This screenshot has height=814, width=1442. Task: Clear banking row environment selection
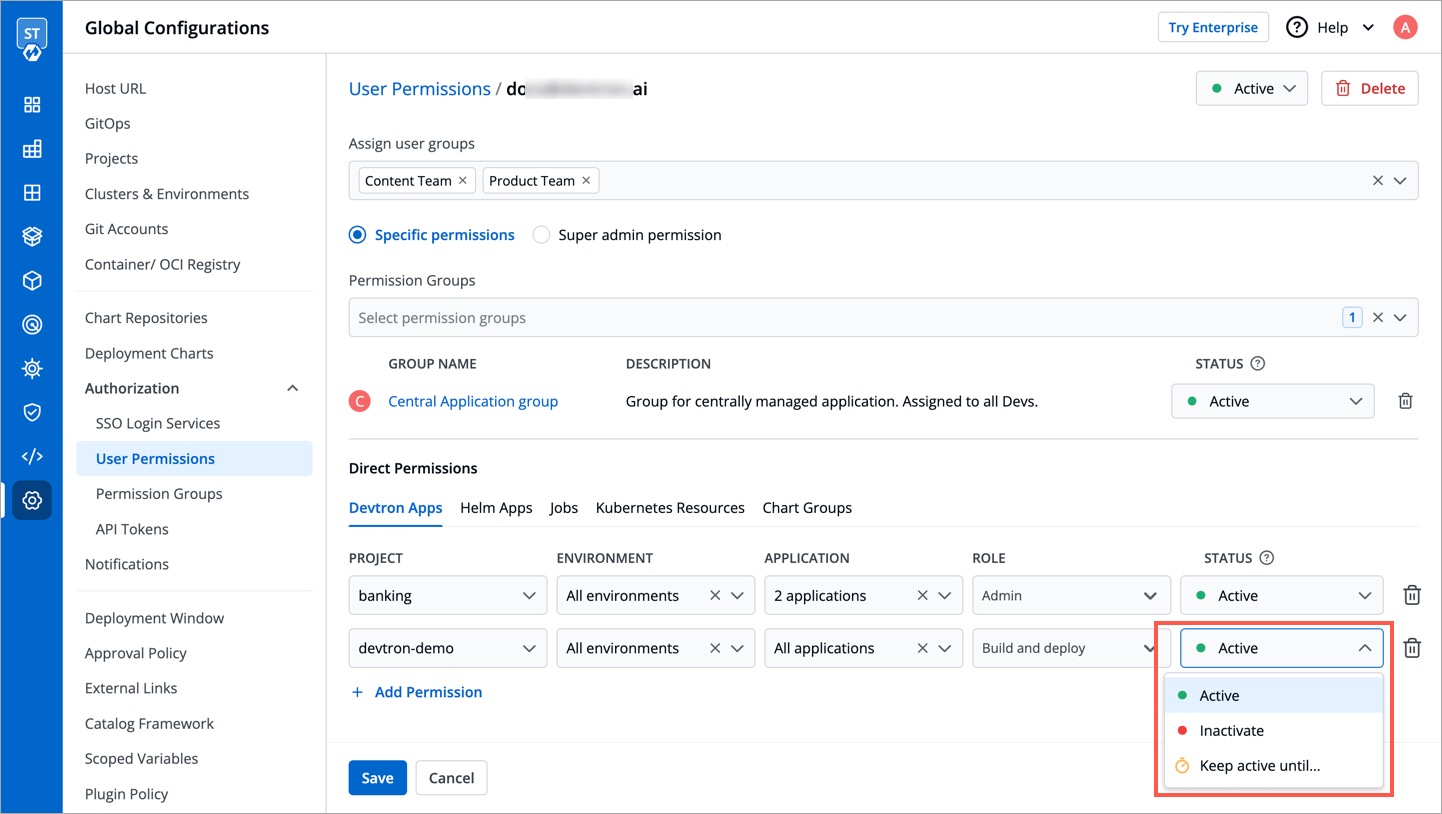click(x=715, y=595)
